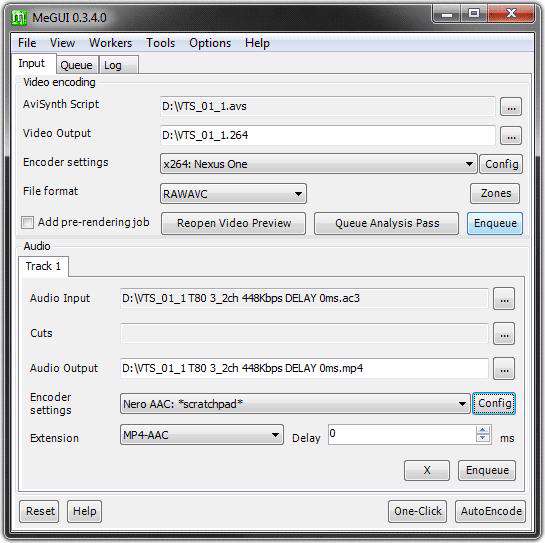Screen dimensions: 545x543
Task: Increase audio delay with up arrow
Action: point(482,430)
